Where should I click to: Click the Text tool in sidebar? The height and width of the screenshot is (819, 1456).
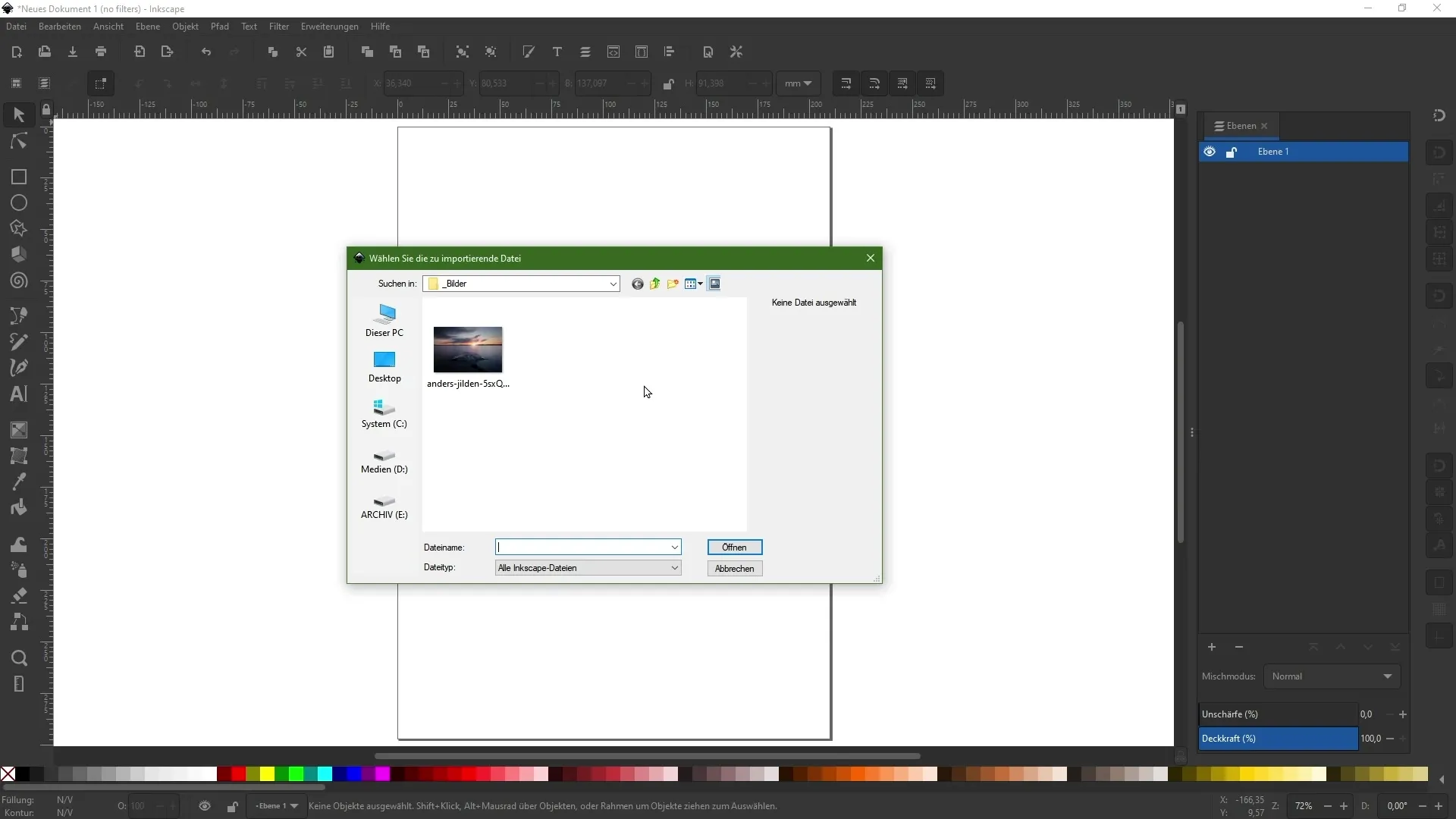18,394
